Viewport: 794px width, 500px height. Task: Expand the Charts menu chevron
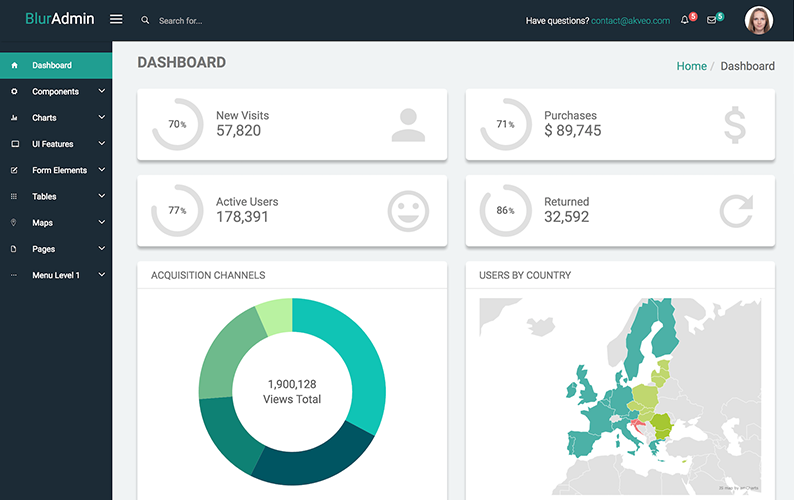click(x=102, y=118)
